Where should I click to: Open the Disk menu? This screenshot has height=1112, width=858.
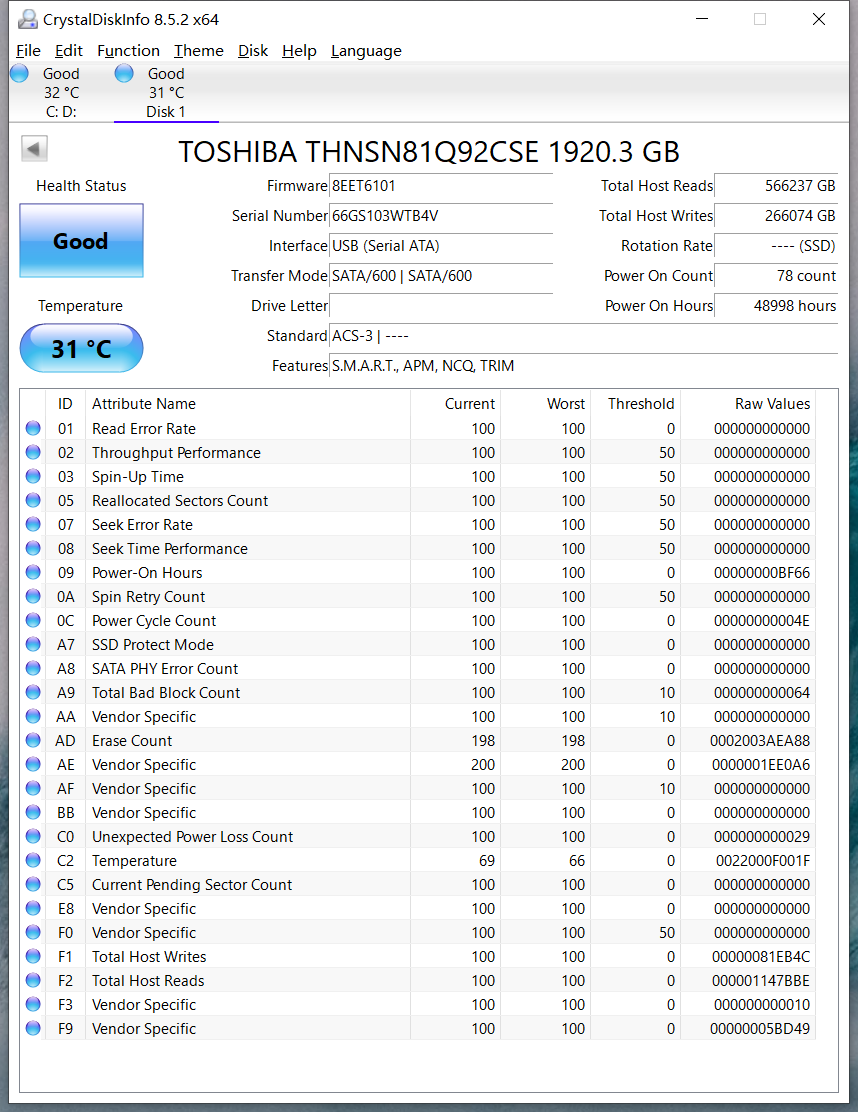(253, 51)
